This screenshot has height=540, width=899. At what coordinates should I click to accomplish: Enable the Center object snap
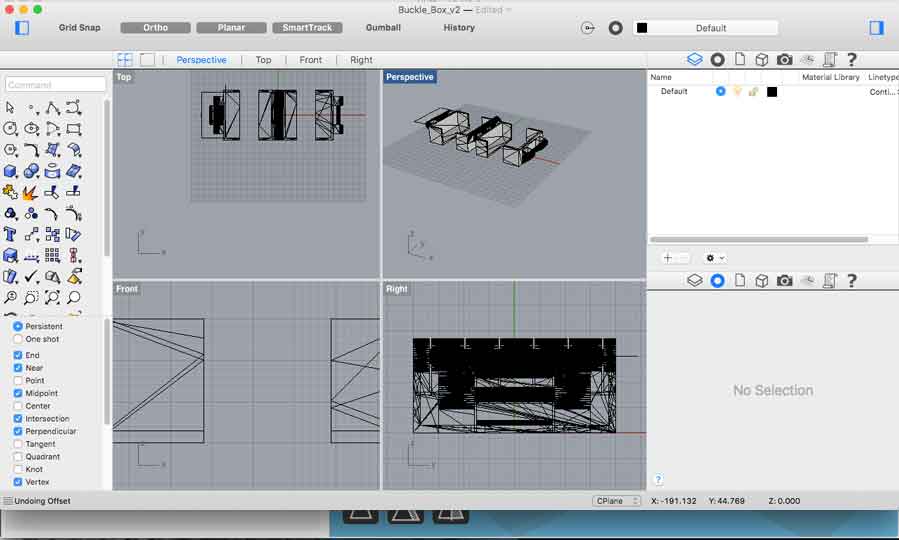pos(18,406)
